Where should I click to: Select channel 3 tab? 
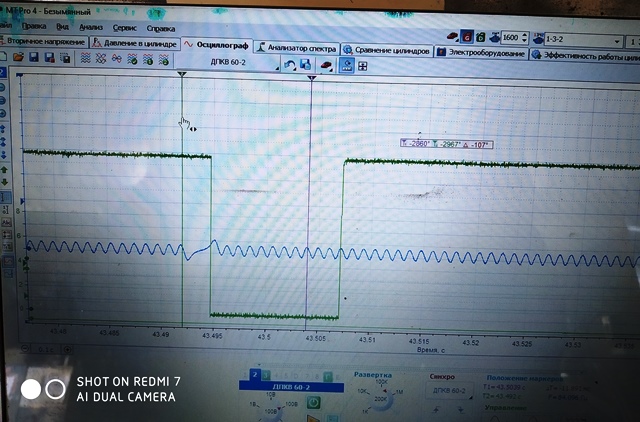265,375
